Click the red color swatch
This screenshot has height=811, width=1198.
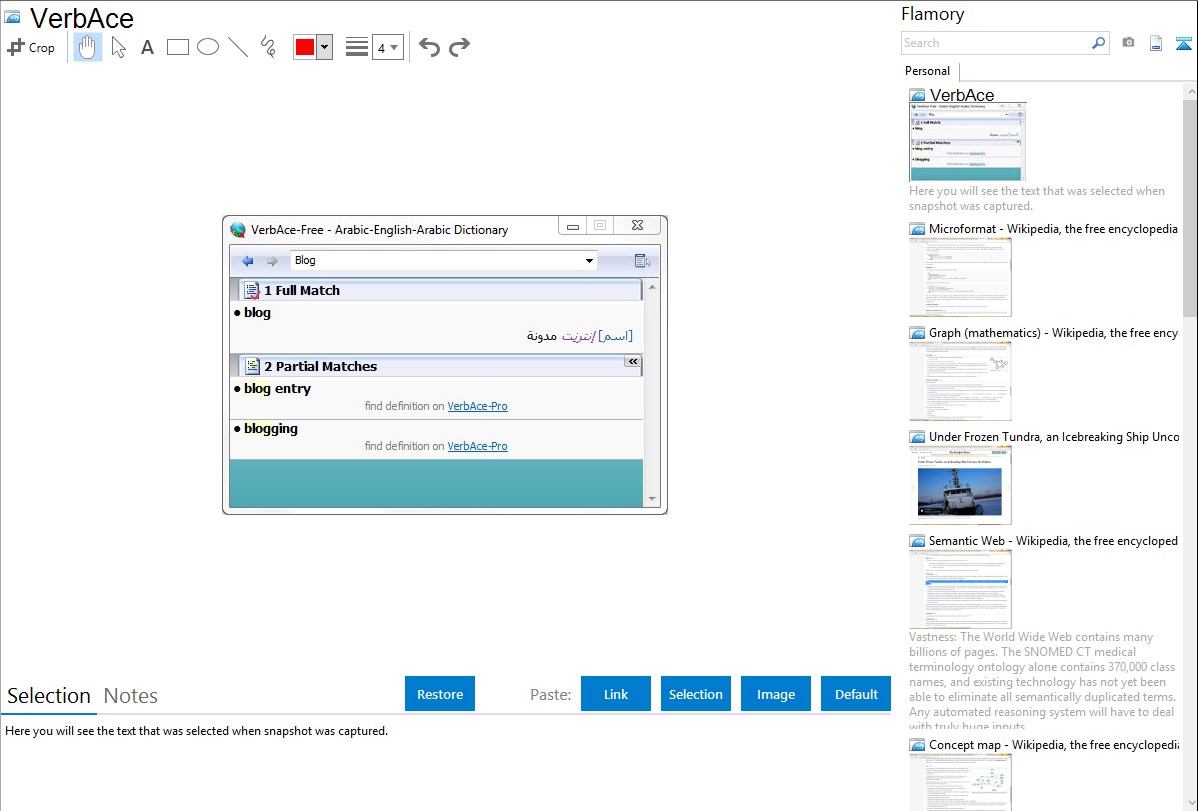(x=305, y=47)
